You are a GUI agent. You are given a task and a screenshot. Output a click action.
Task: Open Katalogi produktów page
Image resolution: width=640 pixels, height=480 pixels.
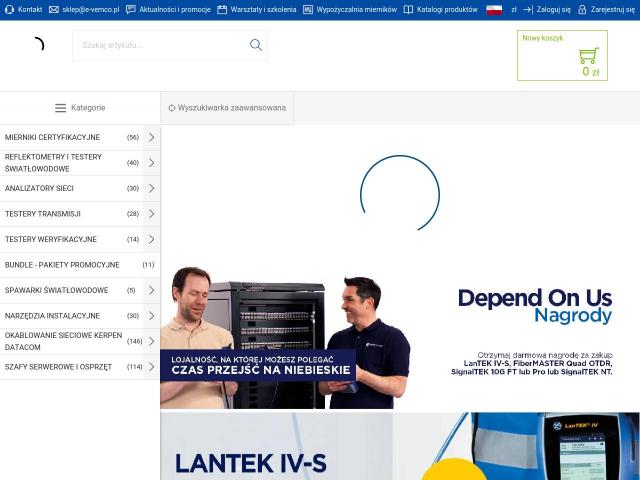point(447,9)
